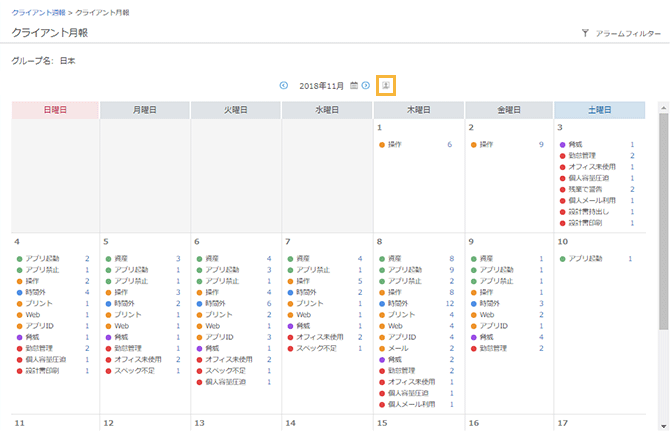Click 時間外 count 12 on day 8
The image size is (670, 431).
click(x=450, y=303)
